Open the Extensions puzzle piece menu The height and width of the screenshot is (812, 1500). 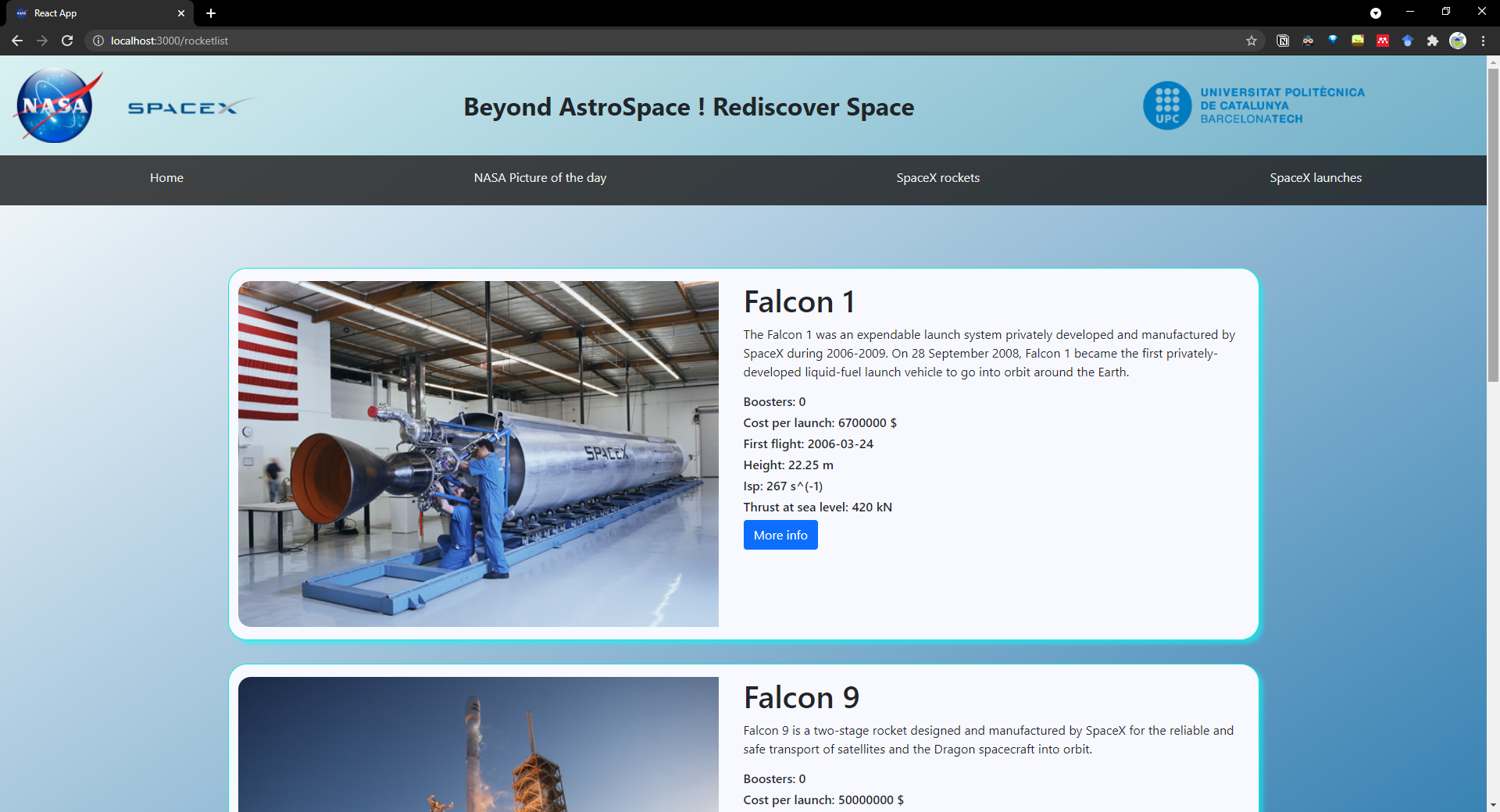tap(1433, 41)
